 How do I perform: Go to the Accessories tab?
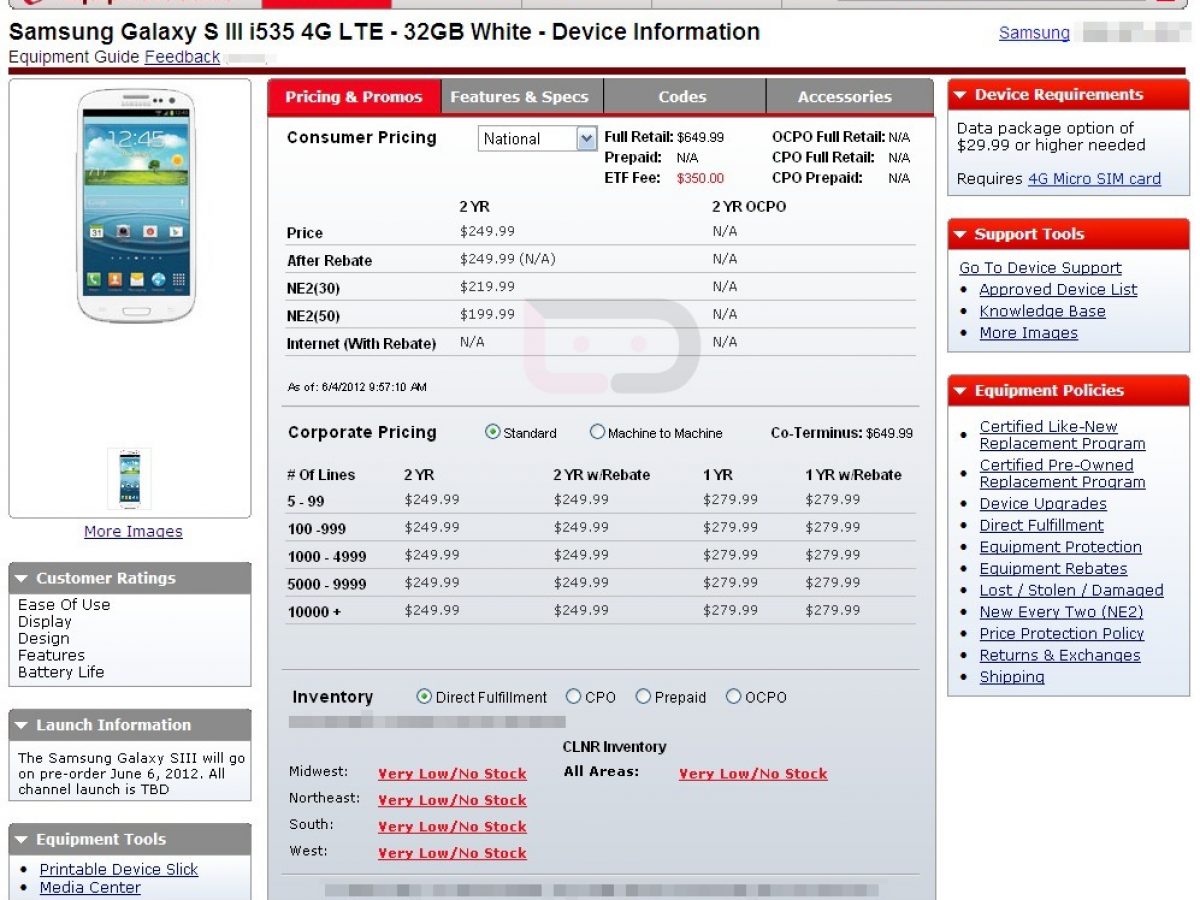(844, 97)
